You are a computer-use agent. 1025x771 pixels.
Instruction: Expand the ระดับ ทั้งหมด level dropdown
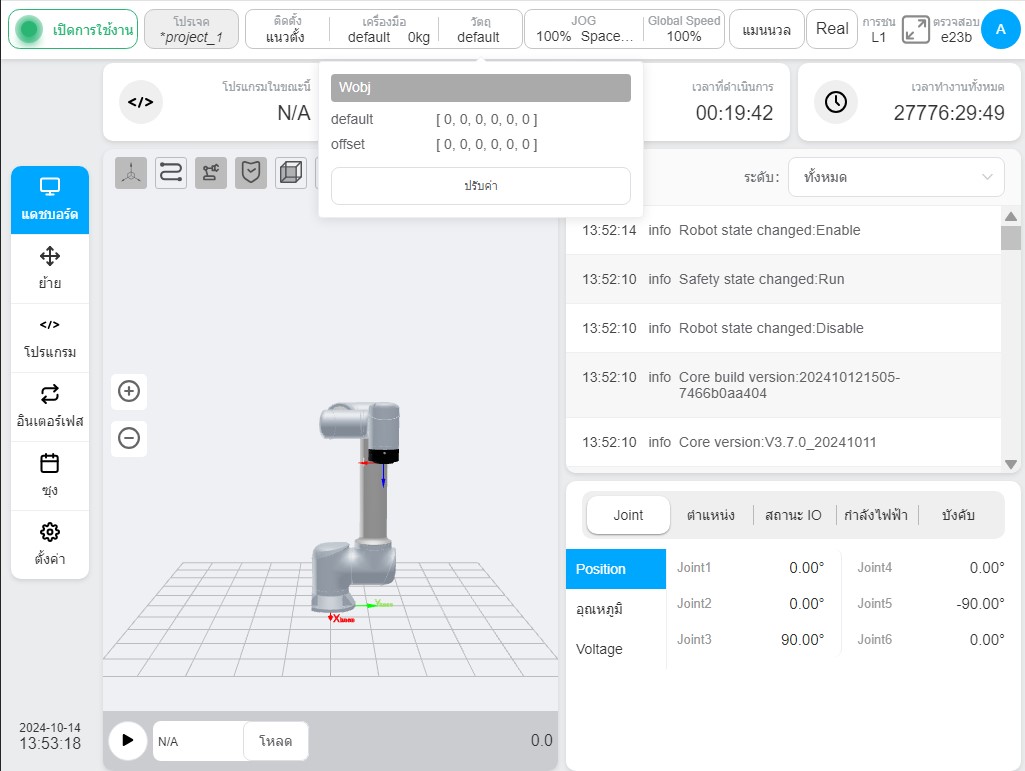pos(896,177)
